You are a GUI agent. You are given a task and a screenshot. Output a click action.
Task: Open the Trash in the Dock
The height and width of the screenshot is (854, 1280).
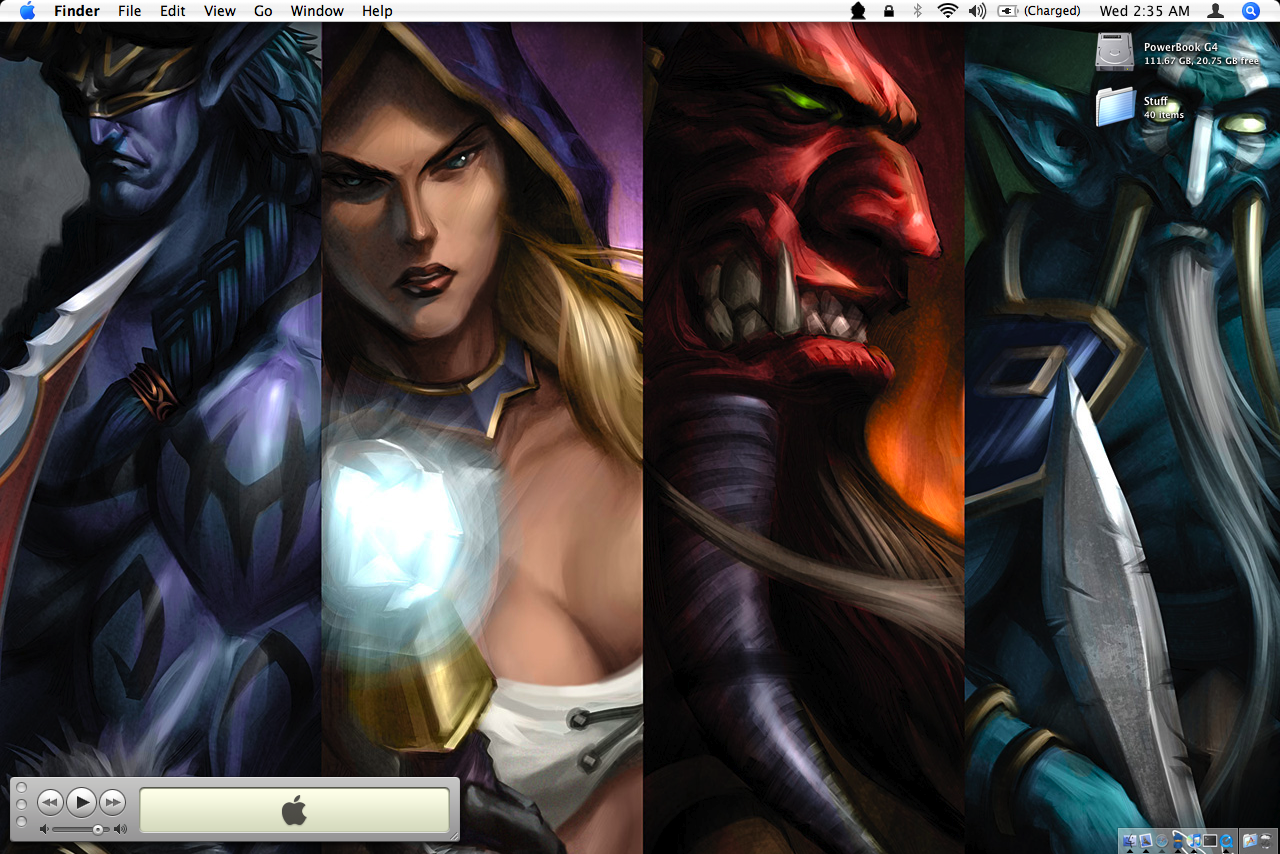(x=1266, y=841)
